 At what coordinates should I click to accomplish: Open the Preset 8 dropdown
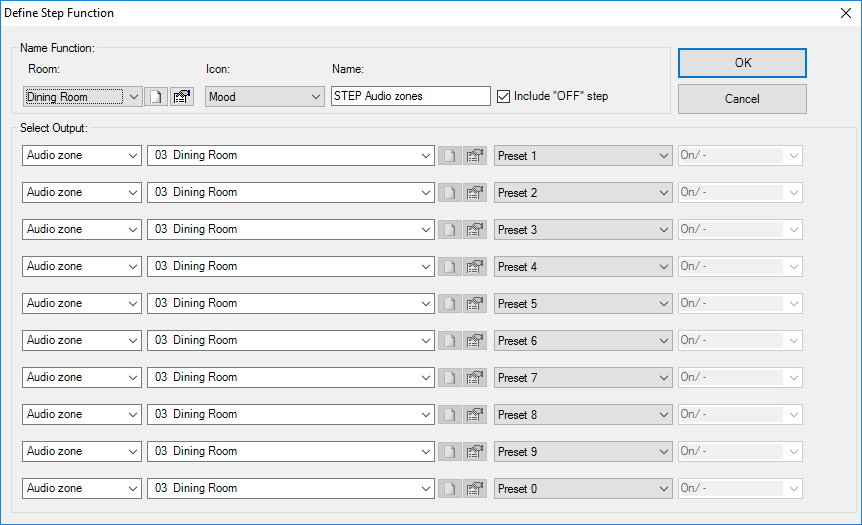(583, 415)
